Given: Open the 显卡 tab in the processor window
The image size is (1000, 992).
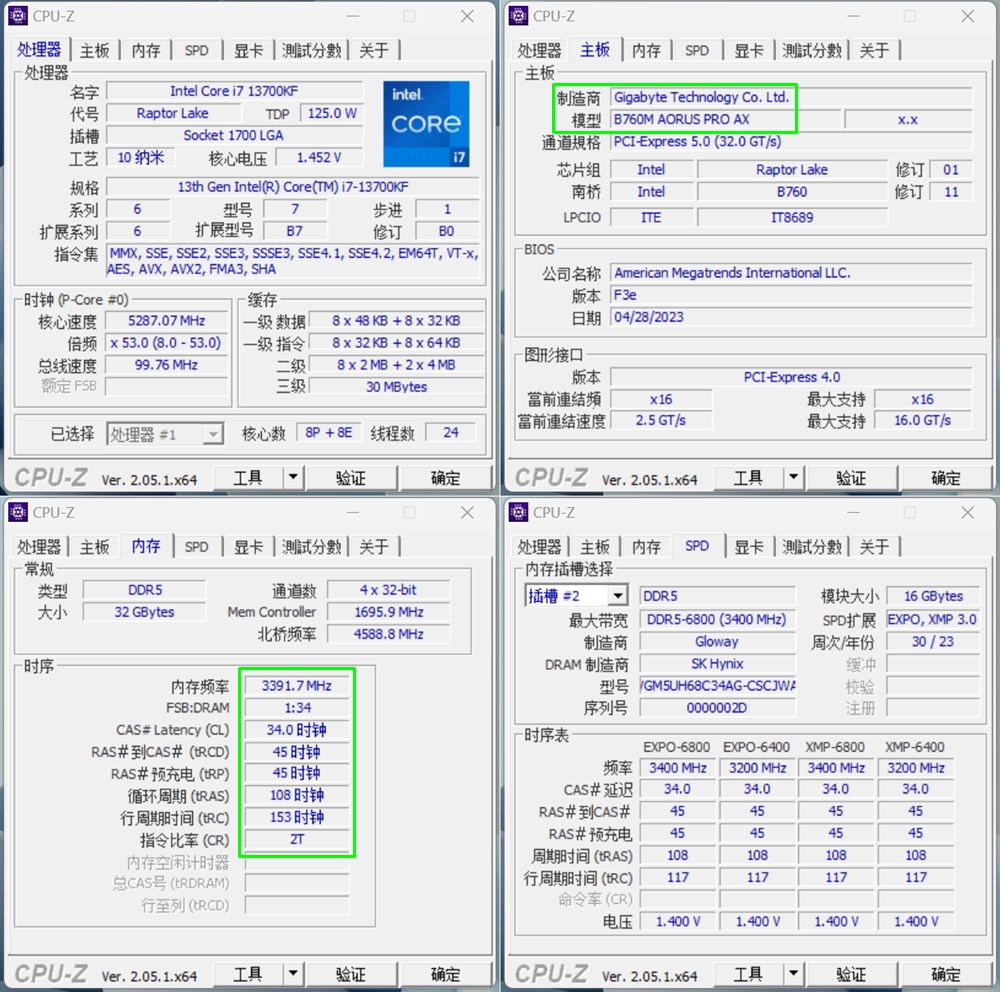Looking at the screenshot, I should pos(248,50).
